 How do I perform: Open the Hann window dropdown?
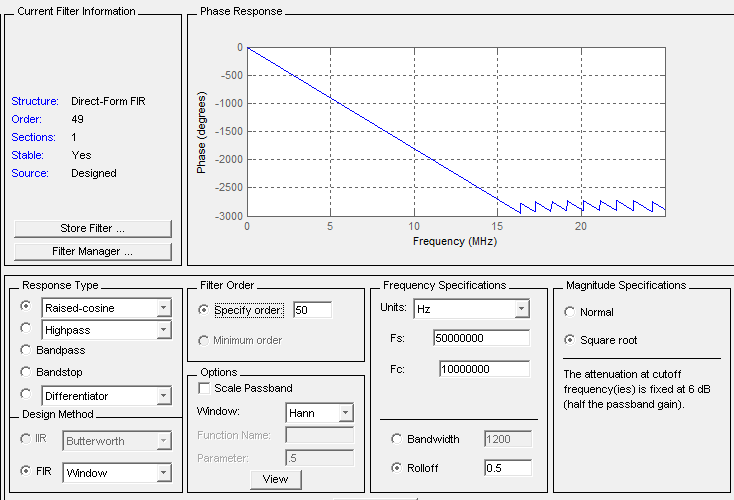[345, 412]
